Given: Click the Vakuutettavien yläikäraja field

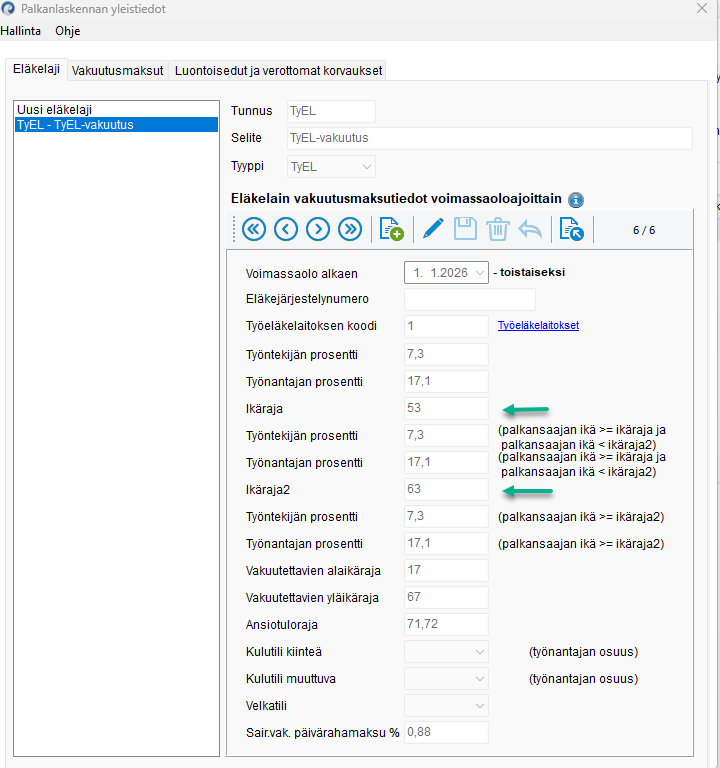Looking at the screenshot, I should pyautogui.click(x=446, y=597).
